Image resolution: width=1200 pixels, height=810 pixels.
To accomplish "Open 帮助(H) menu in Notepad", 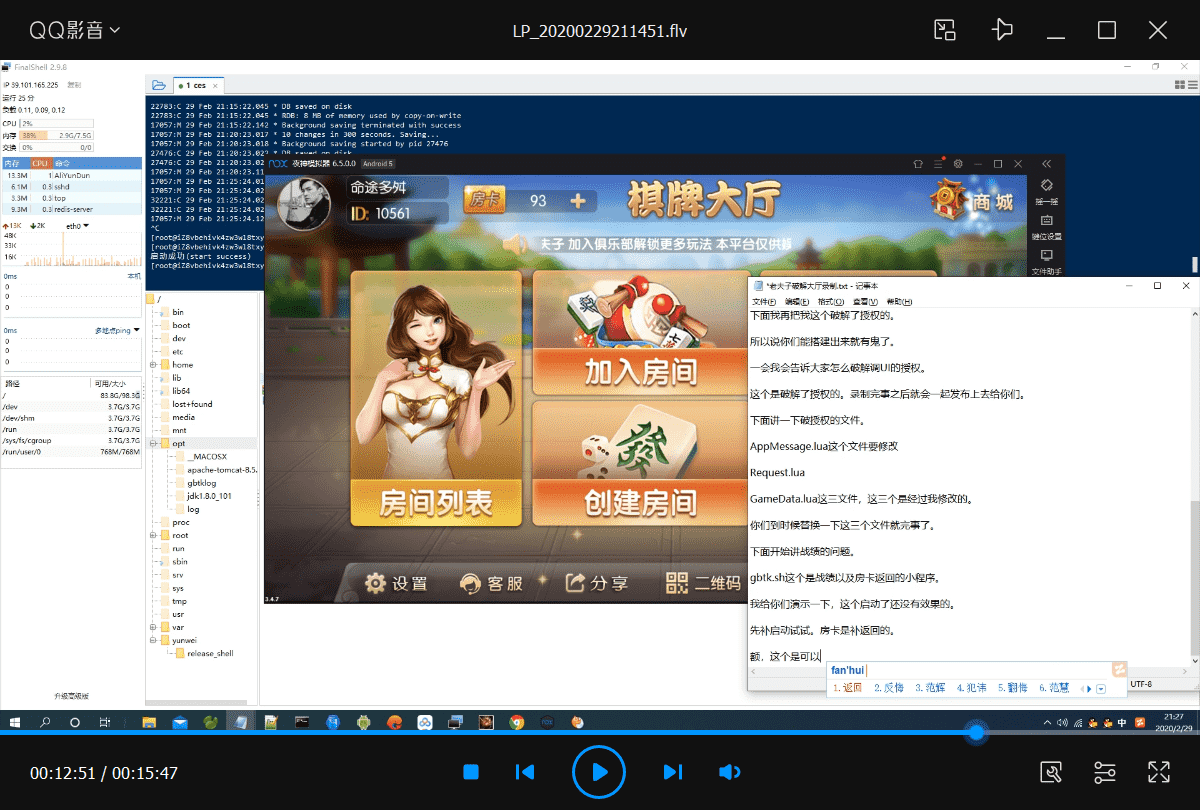I will pyautogui.click(x=899, y=301).
